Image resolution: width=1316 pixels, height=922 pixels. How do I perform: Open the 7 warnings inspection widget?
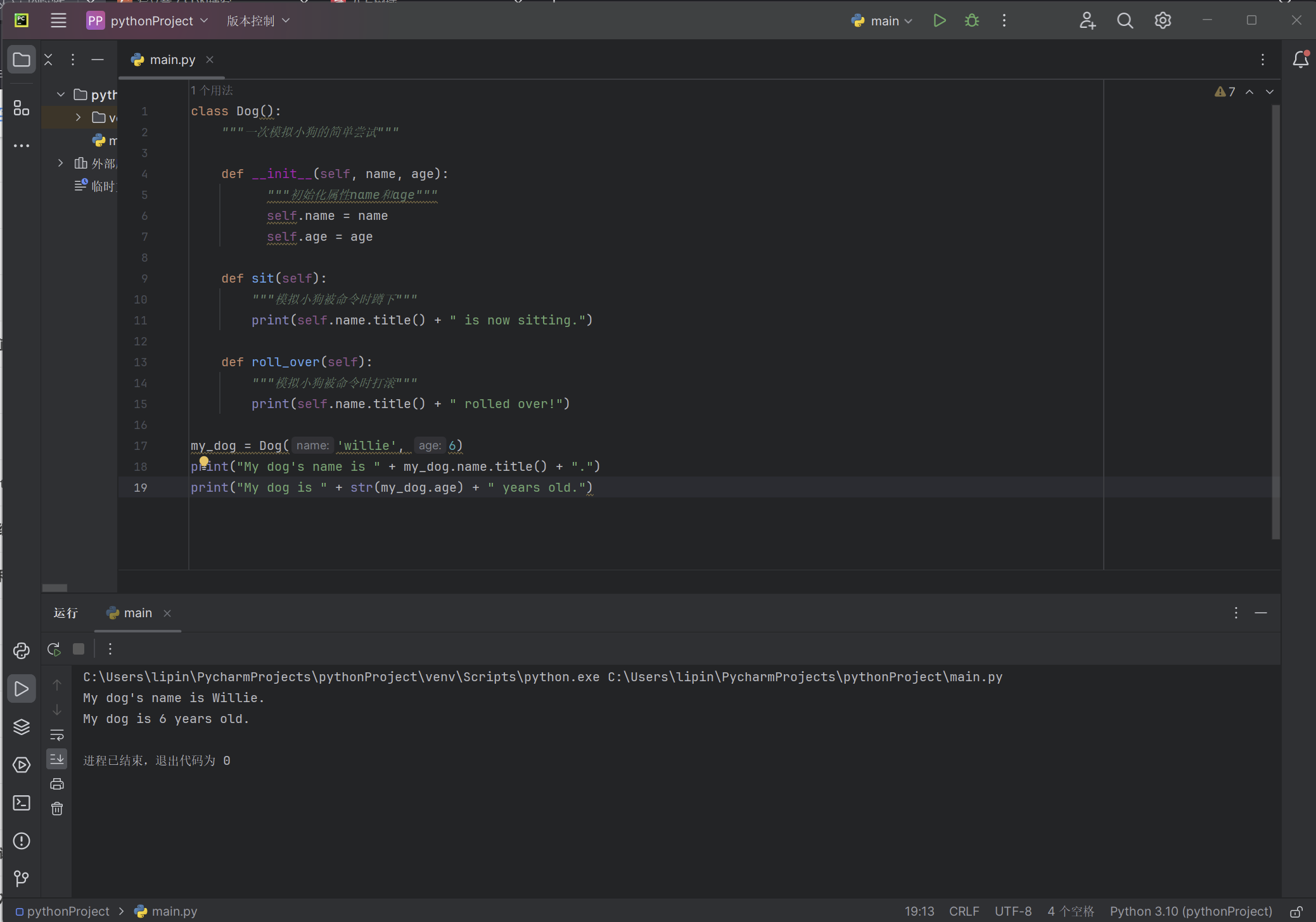(1225, 92)
